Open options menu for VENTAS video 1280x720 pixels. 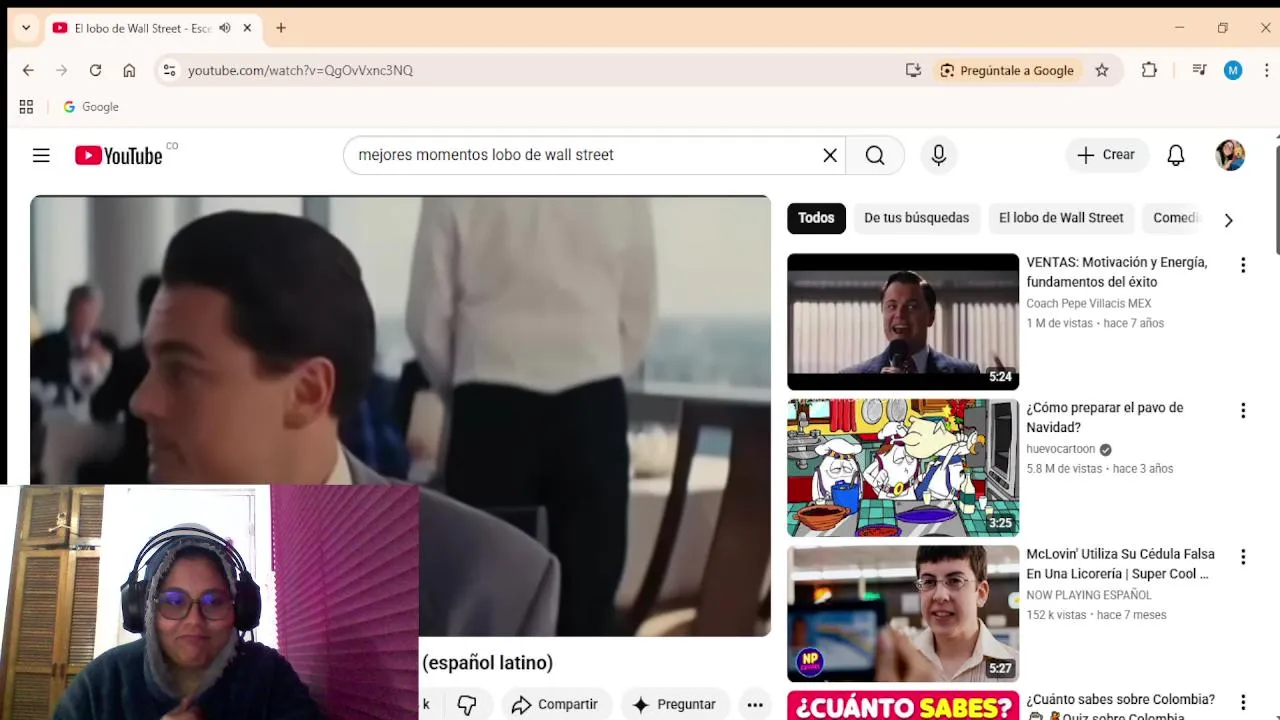coord(1243,265)
